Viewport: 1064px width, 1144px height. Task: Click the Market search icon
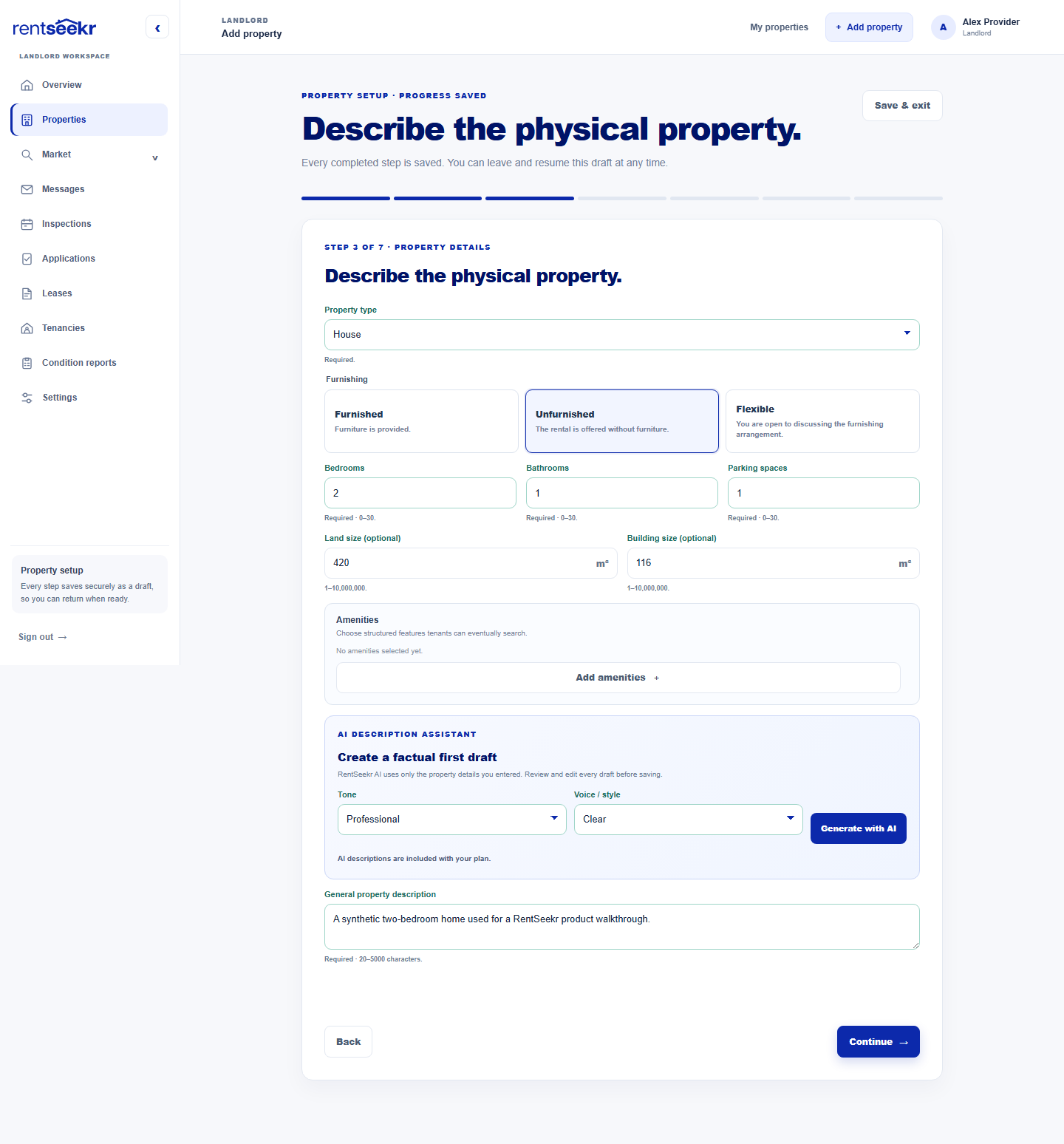pyautogui.click(x=27, y=154)
